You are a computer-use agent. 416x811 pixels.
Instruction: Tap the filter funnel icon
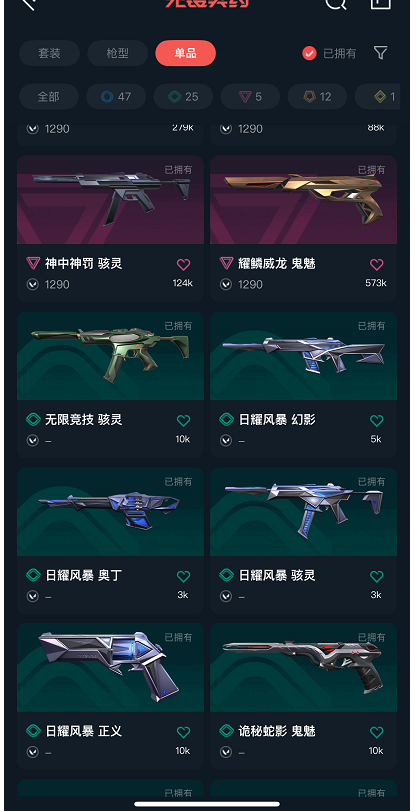pos(380,53)
